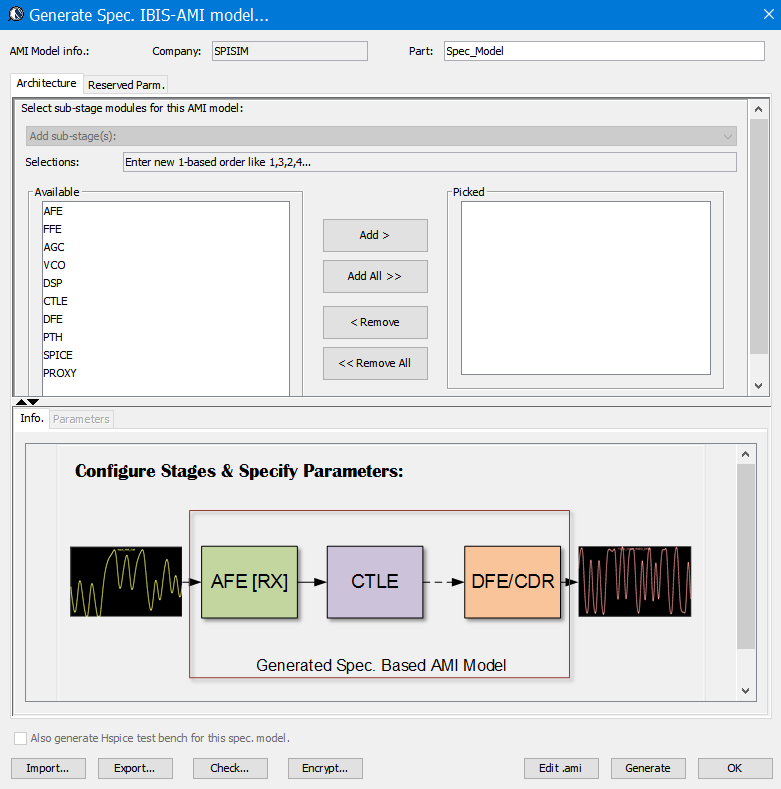The height and width of the screenshot is (789, 781).
Task: Select CTLE in the Available list
Action: [56, 301]
